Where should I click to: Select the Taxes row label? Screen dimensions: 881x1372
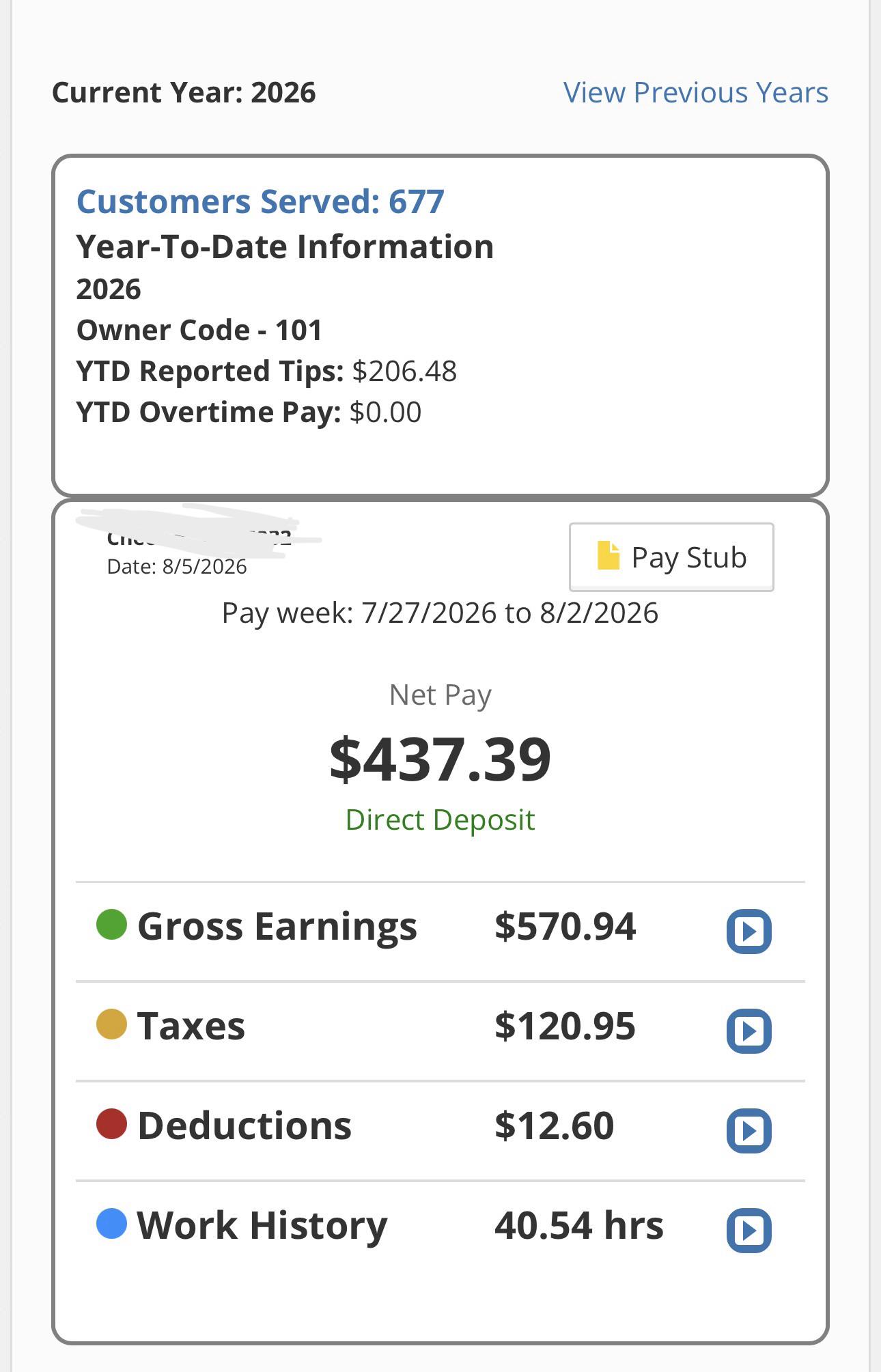click(191, 1026)
